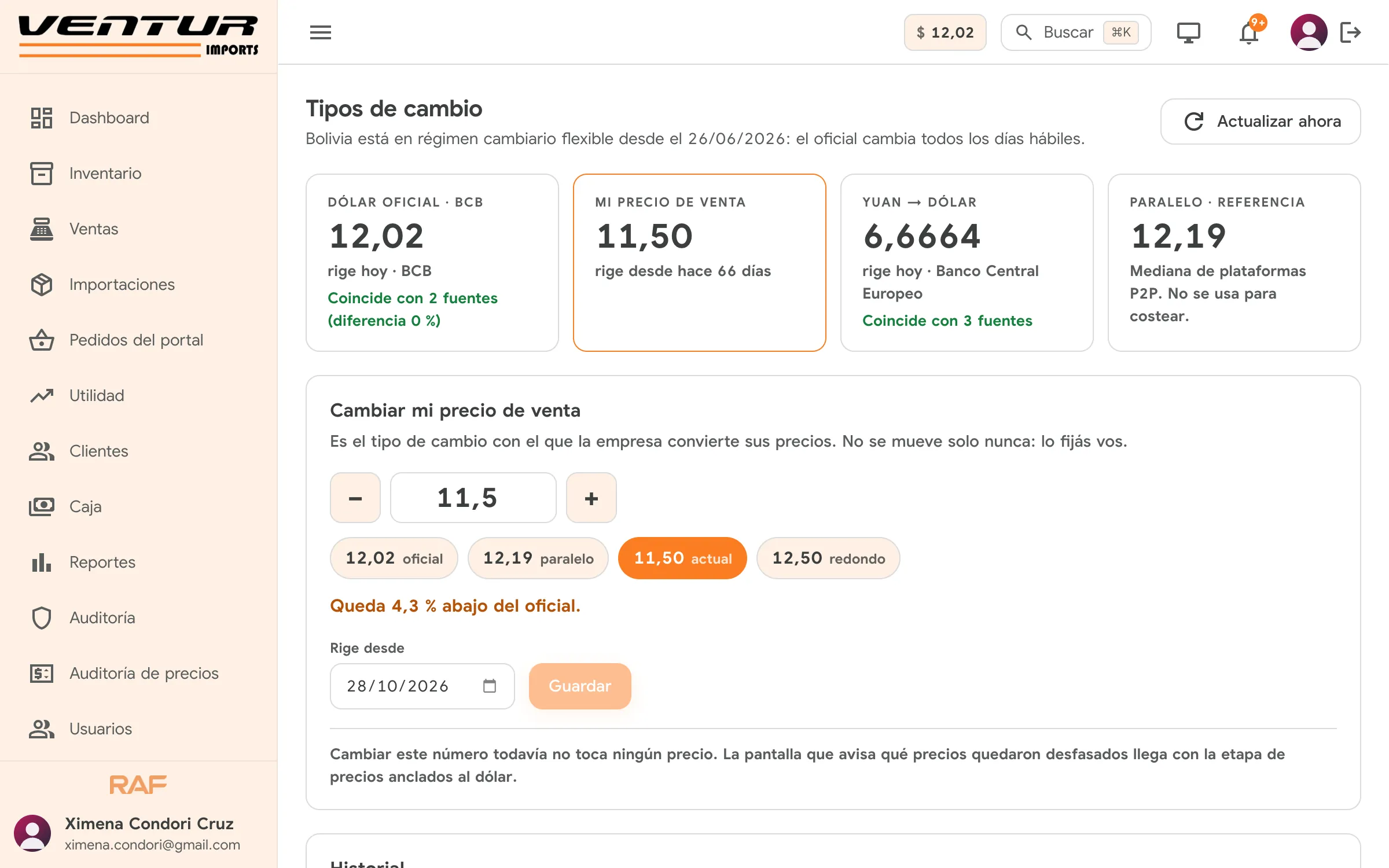Screen dimensions: 1389x868
Task: Click the Paralelo Referencia card
Action: (1234, 263)
